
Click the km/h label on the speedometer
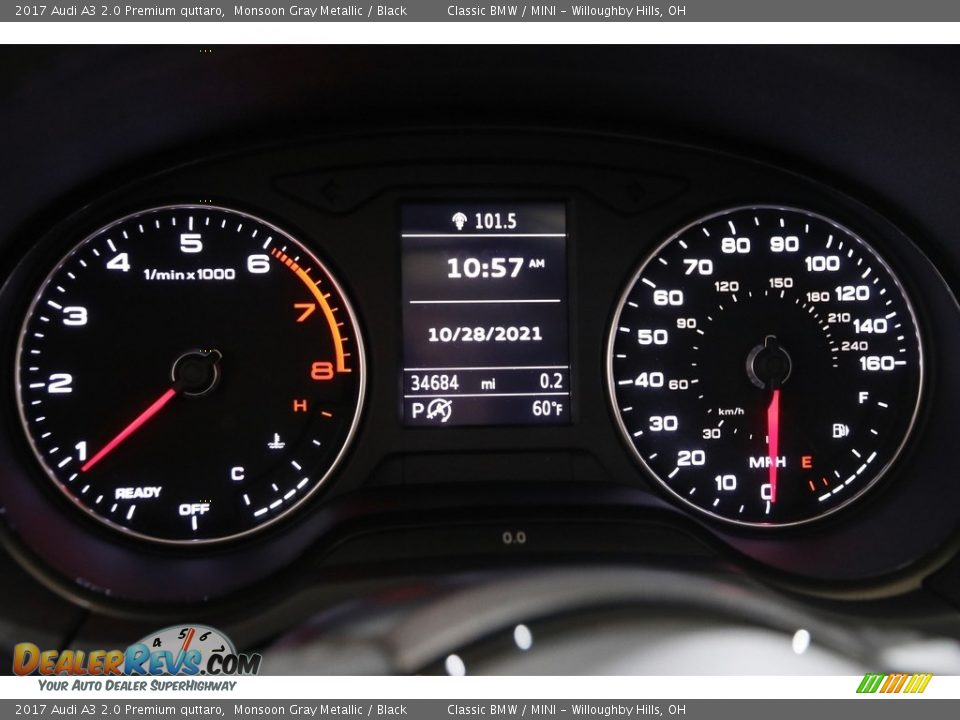[x=731, y=411]
